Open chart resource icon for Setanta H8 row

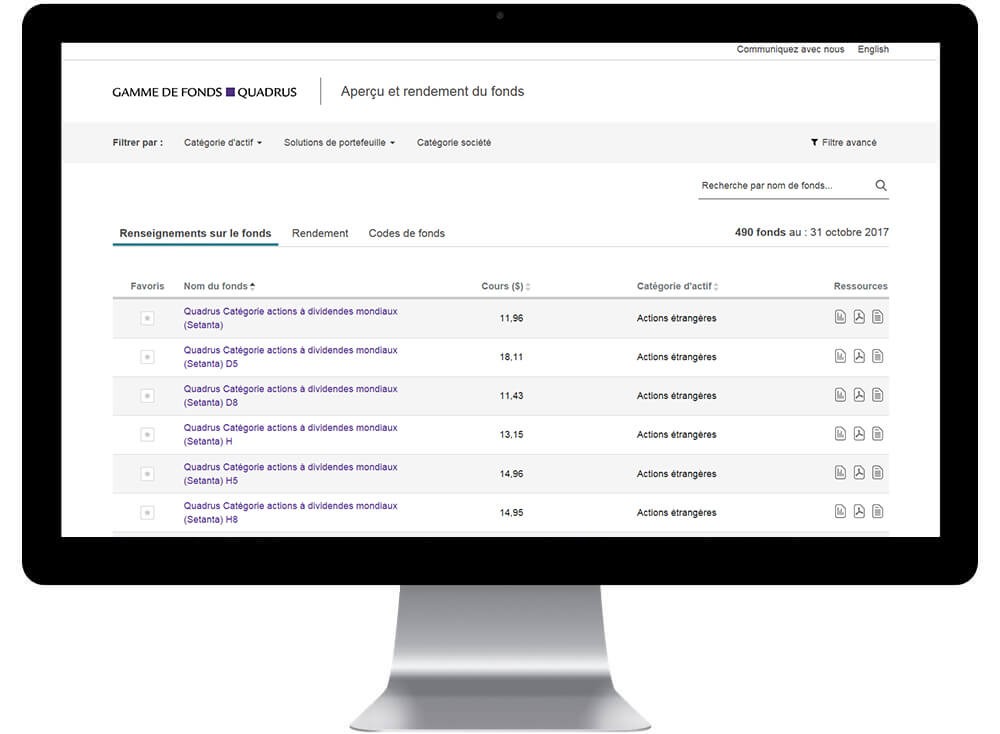(840, 511)
